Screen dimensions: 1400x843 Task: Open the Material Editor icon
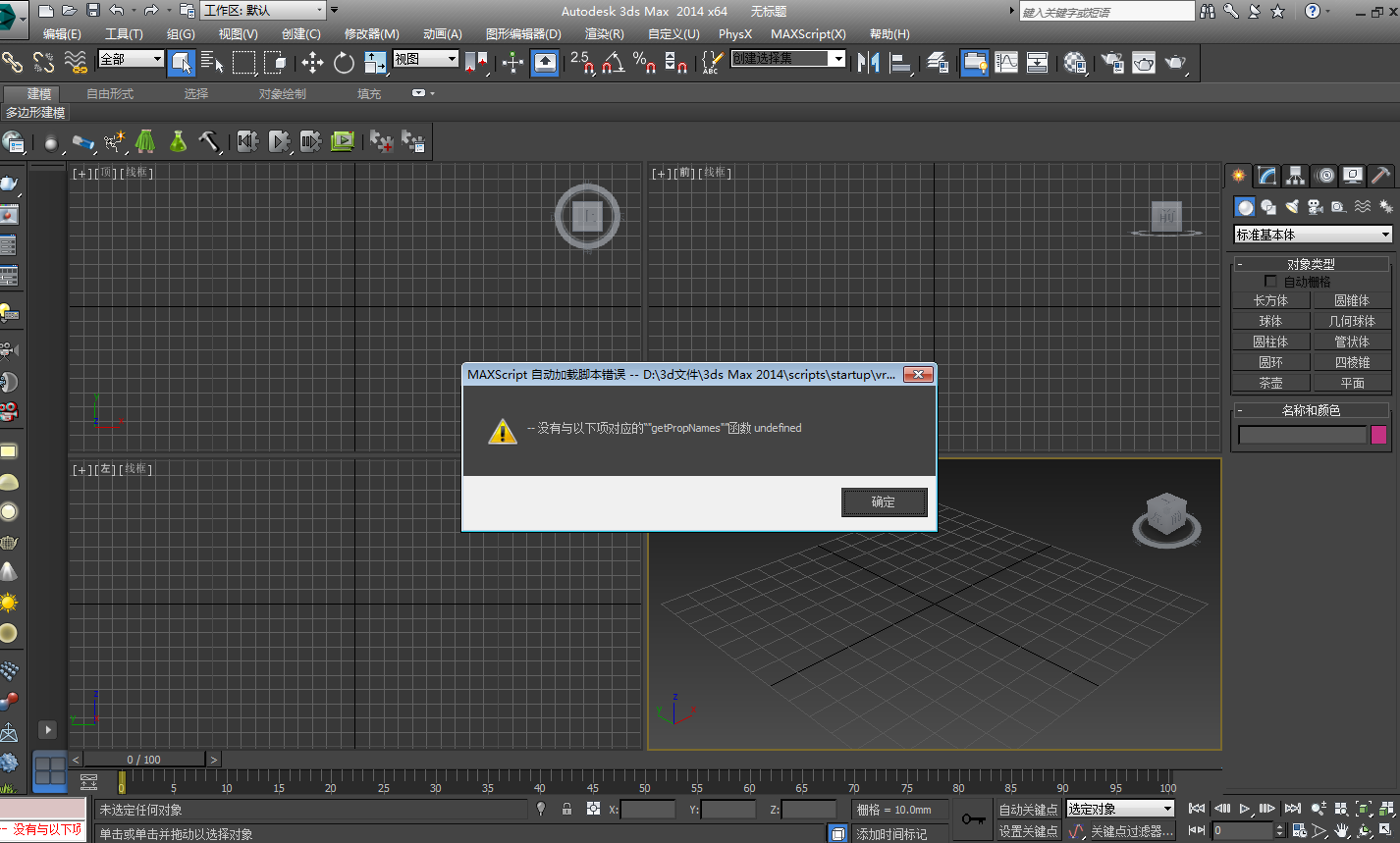[1076, 63]
